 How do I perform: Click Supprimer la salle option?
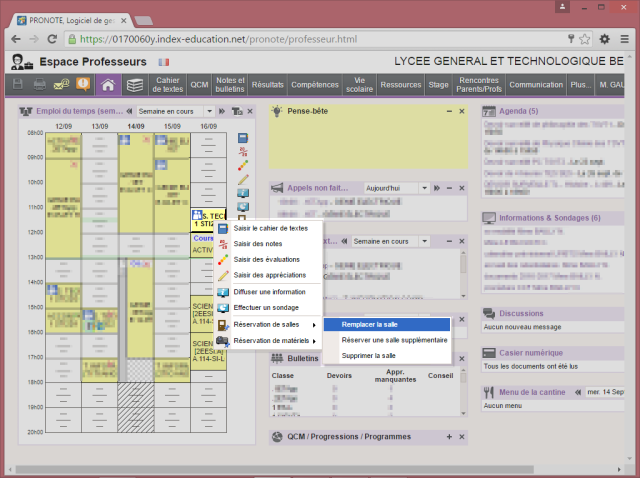point(368,355)
